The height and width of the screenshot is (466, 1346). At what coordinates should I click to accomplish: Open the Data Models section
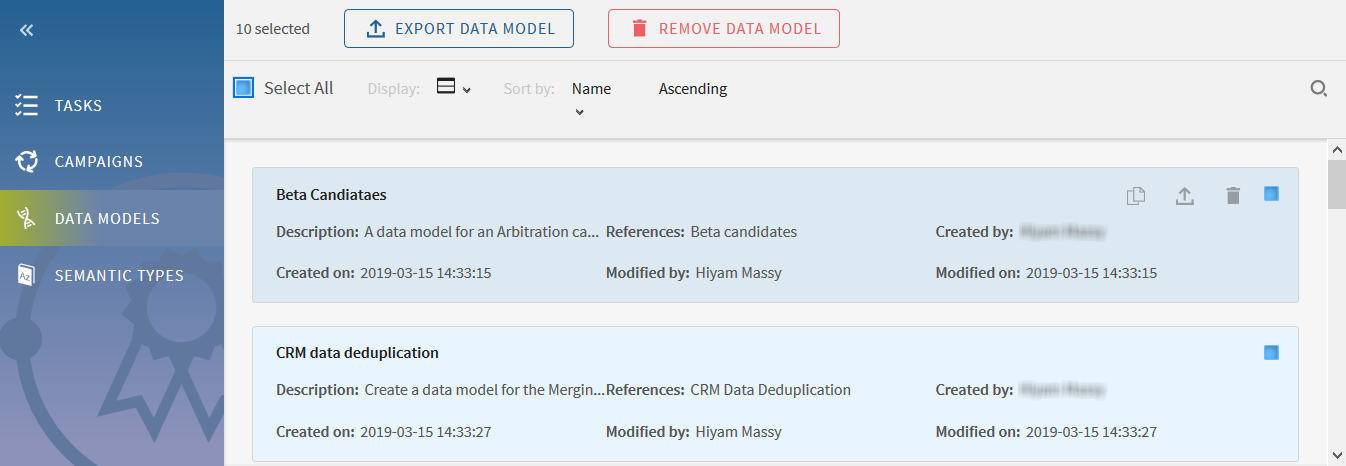click(x=107, y=218)
